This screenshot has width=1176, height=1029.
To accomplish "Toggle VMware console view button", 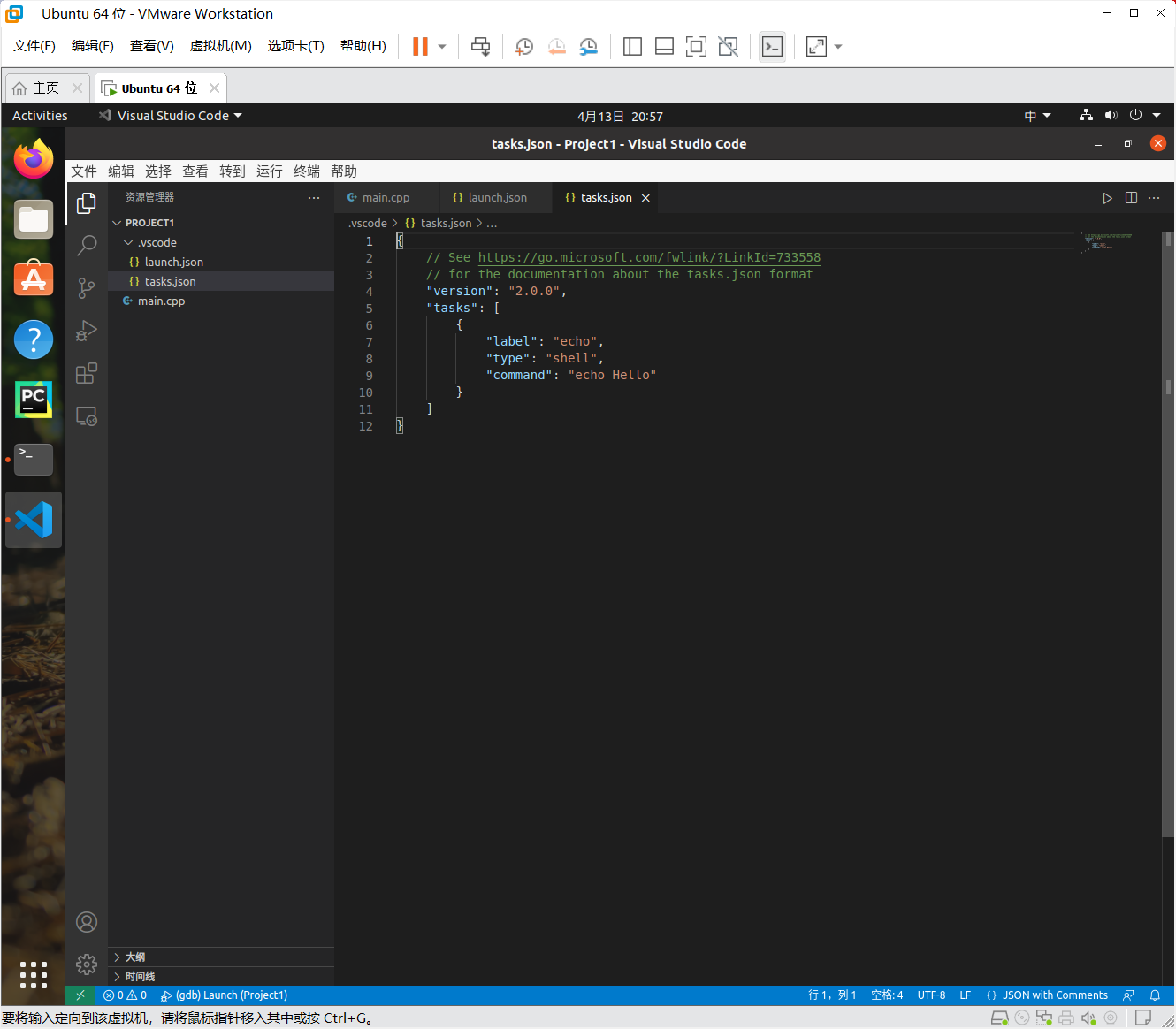I will [772, 47].
